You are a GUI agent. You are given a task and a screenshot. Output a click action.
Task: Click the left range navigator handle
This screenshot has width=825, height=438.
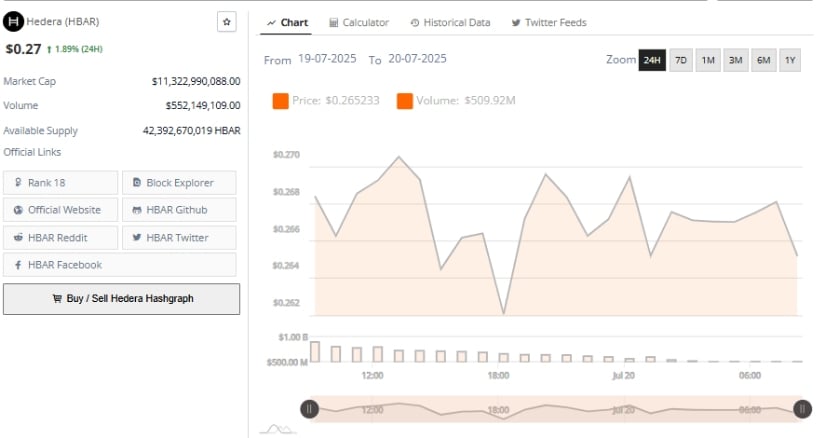click(309, 409)
